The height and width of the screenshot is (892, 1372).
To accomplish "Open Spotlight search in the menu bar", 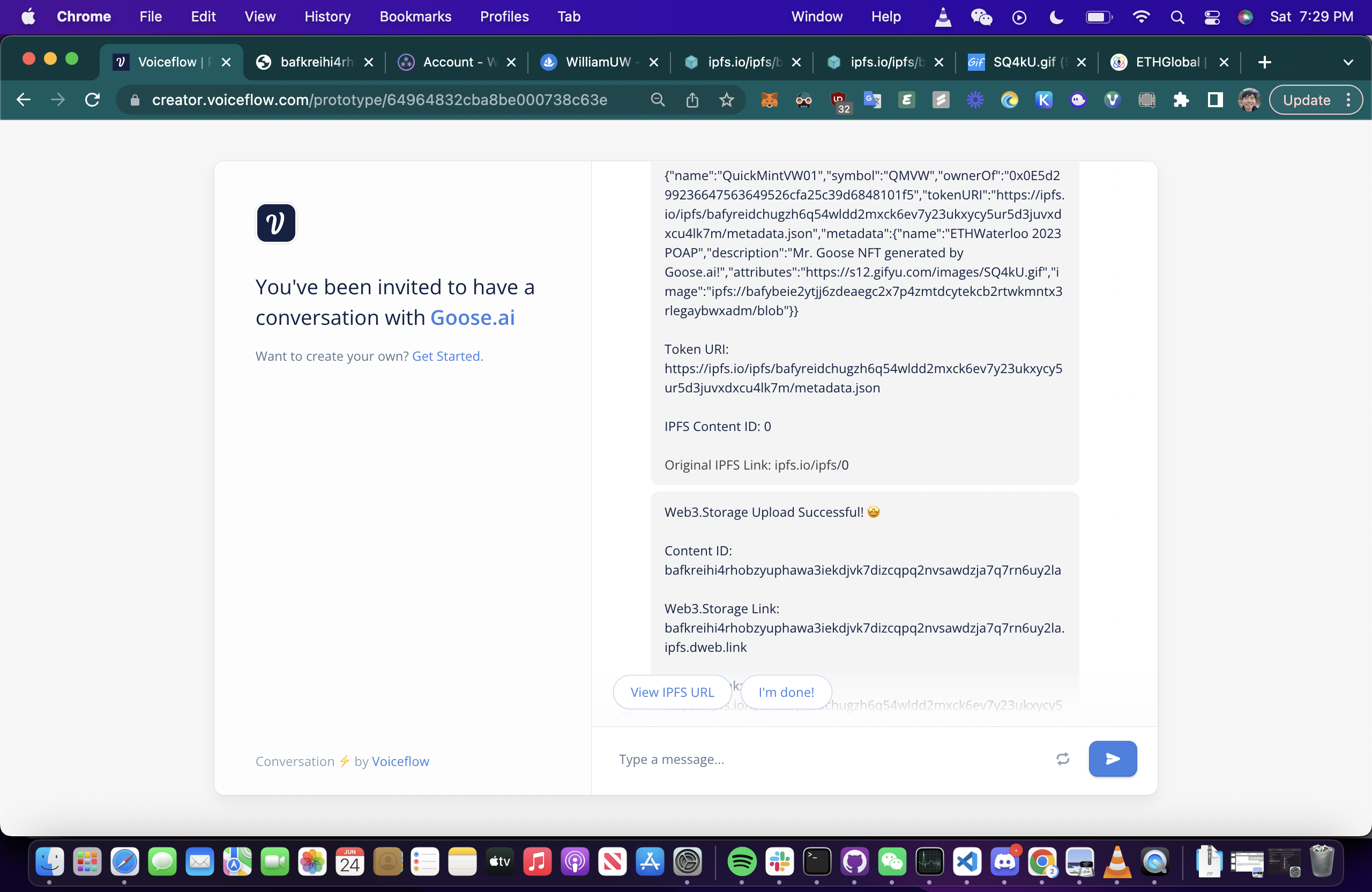I will pos(1177,17).
